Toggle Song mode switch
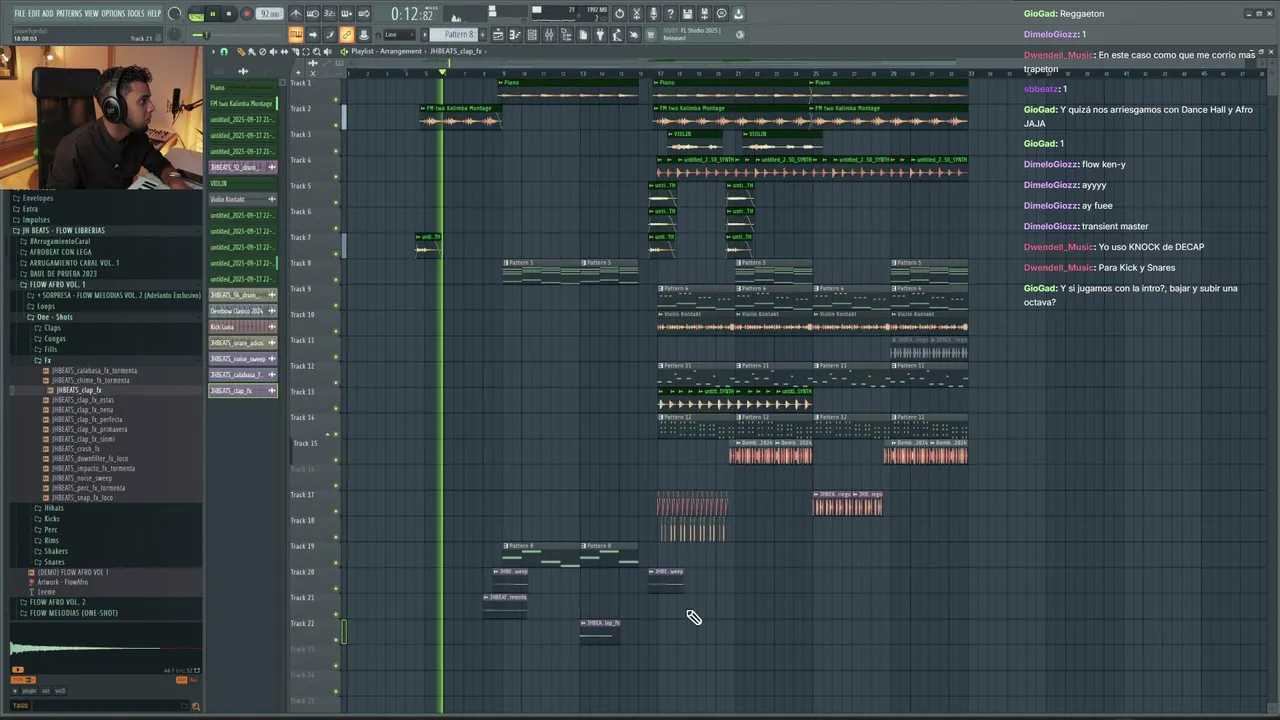Viewport: 1280px width, 720px height. point(195,16)
